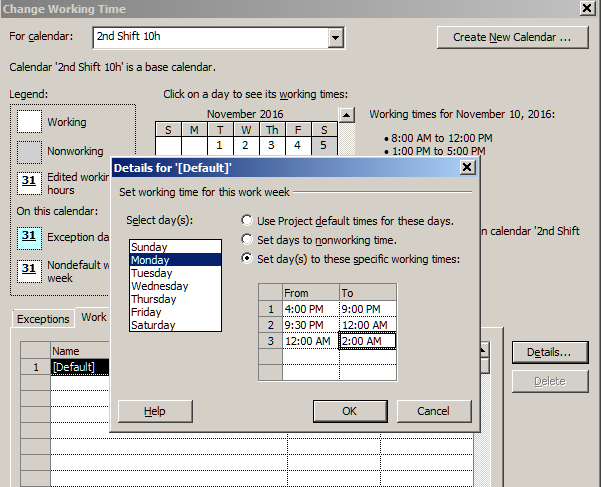Select 'Set day(s) to these specific working times'
601x487 pixels.
(x=247, y=259)
